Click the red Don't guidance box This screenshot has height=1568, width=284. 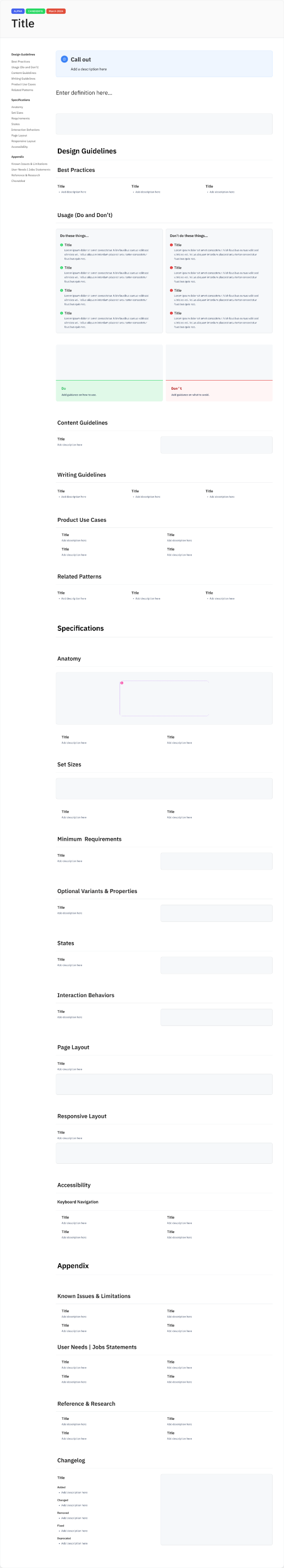219,391
